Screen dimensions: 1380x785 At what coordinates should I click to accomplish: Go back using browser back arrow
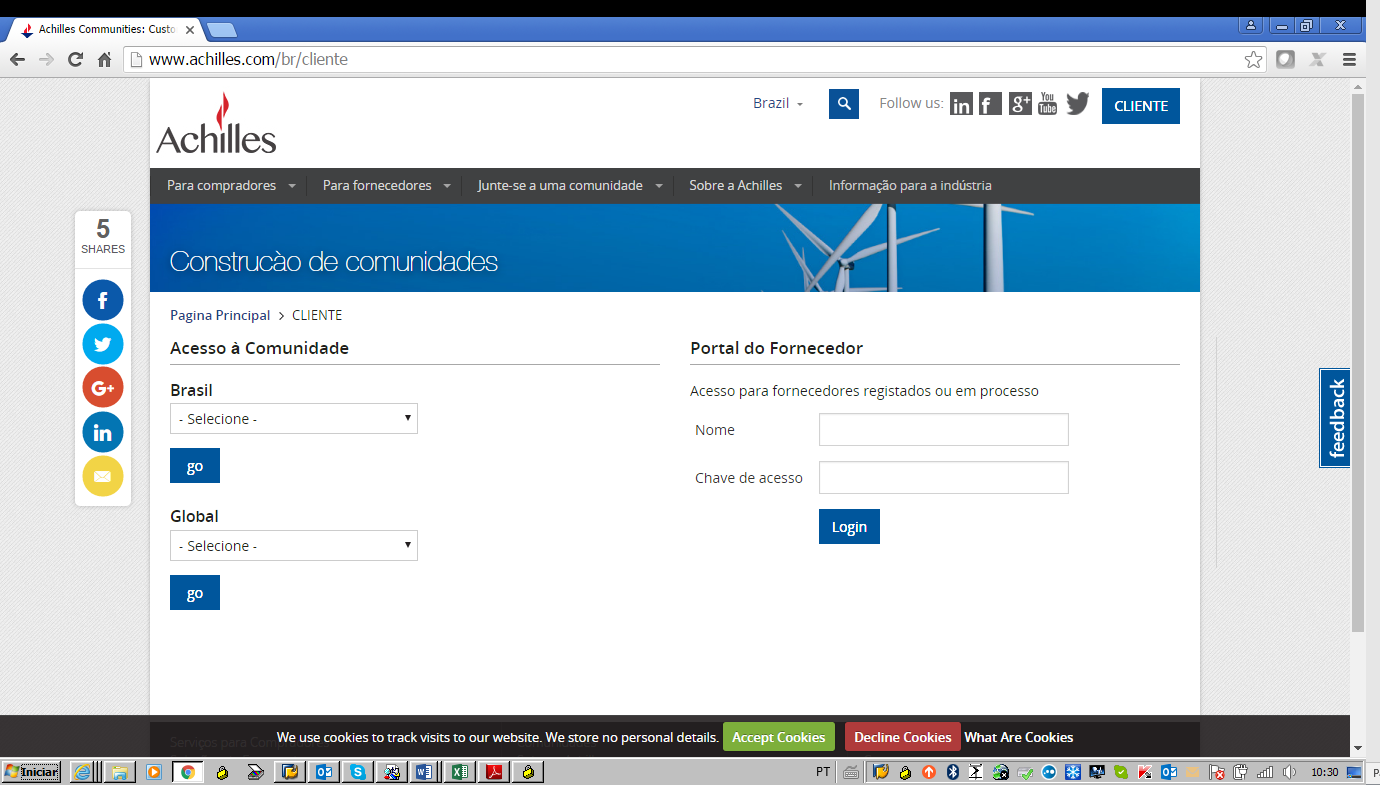click(x=17, y=60)
